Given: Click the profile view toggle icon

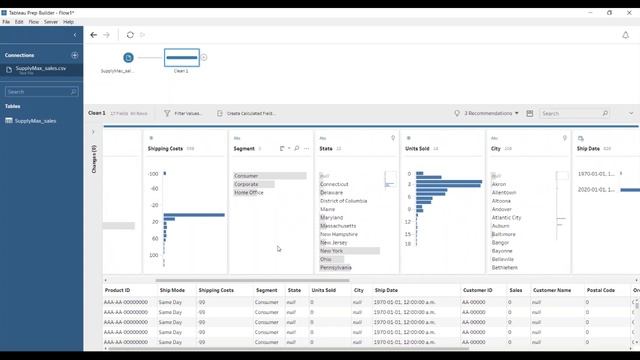Looking at the screenshot, I should click(x=530, y=113).
